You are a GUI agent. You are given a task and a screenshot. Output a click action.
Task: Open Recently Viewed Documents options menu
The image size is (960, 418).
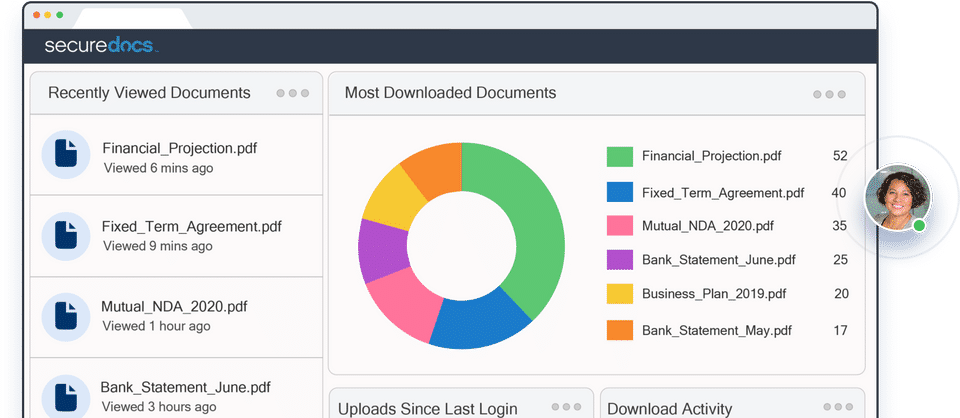coord(293,94)
